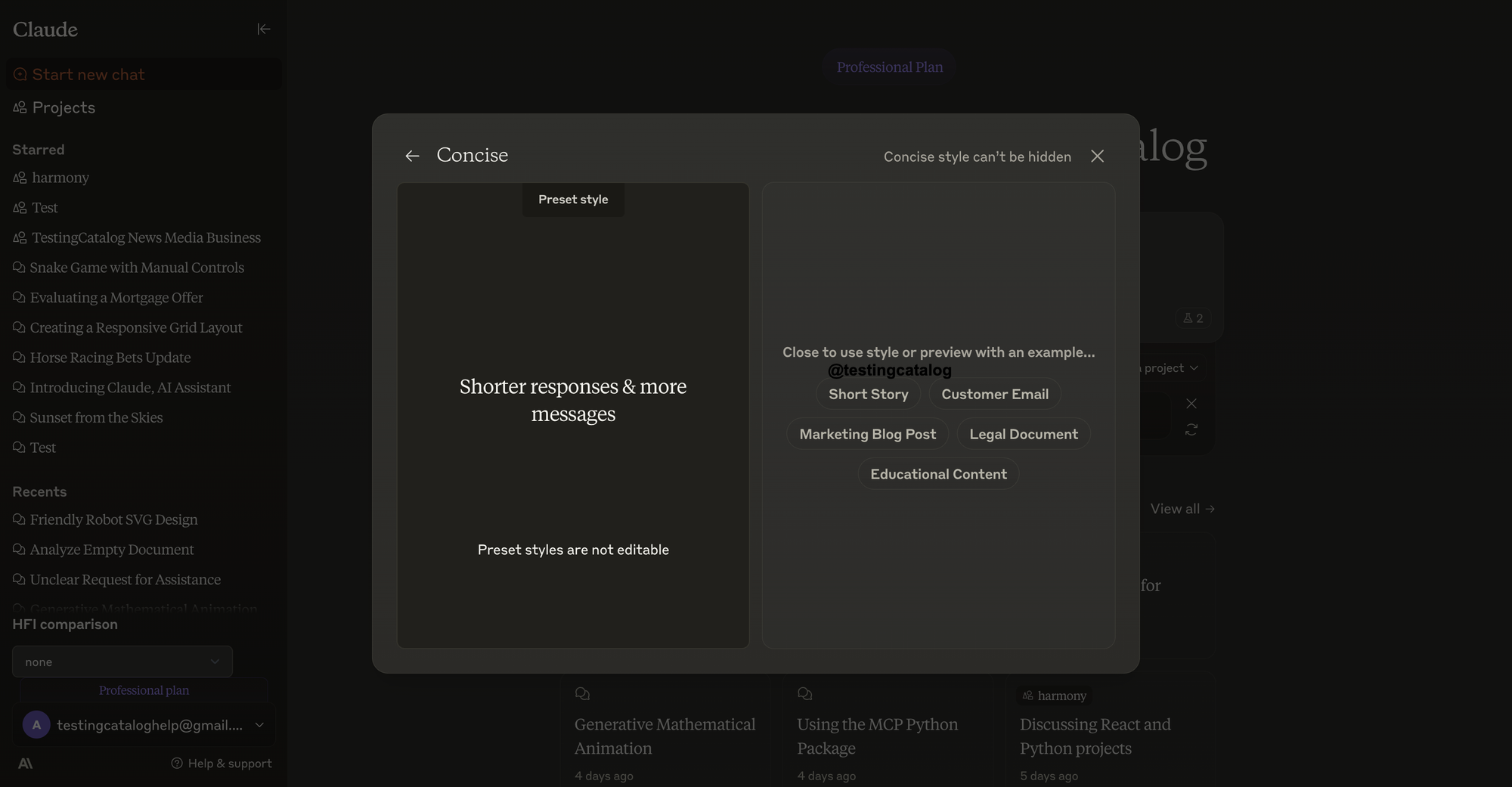
Task: Click the Professional Plan badge at the top
Action: pos(890,67)
